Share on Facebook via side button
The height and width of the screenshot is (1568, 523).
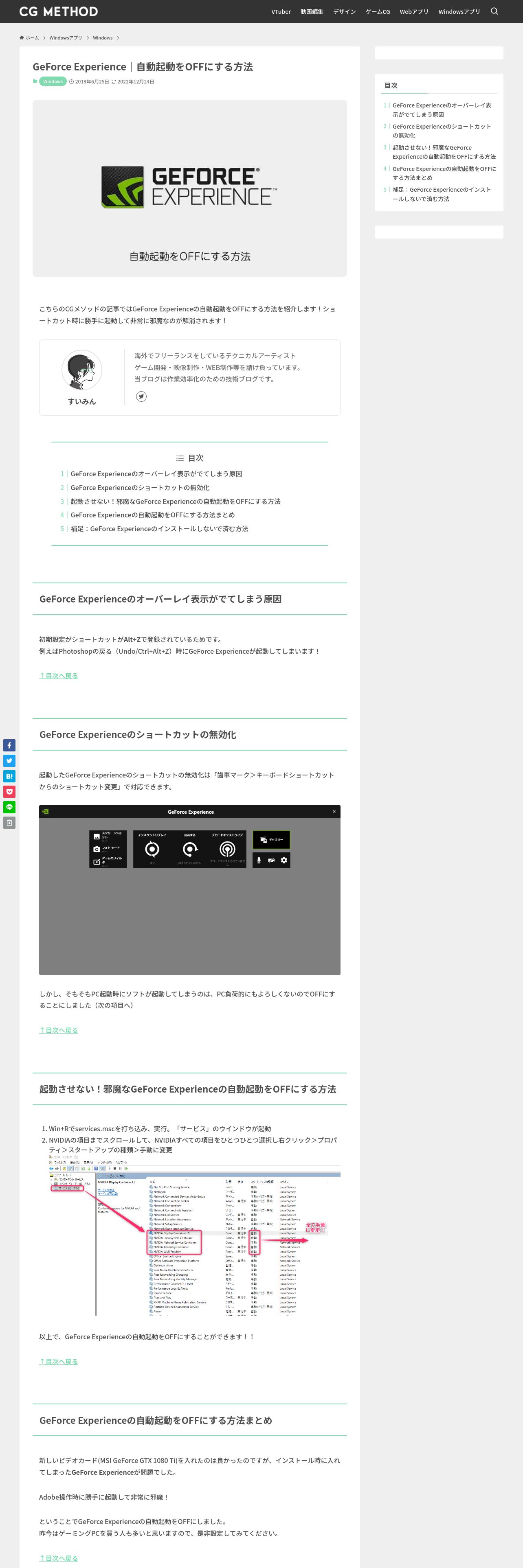(x=9, y=746)
